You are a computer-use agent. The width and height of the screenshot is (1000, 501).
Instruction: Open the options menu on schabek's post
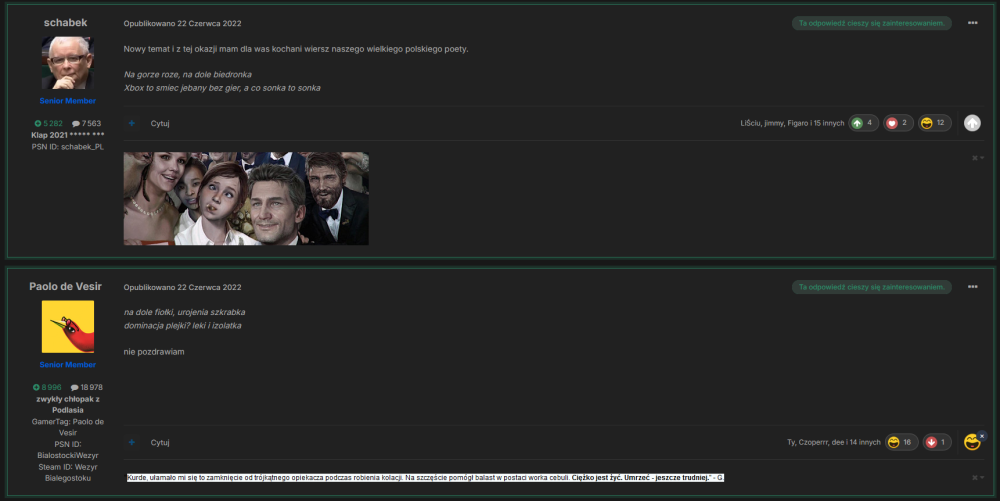[972, 22]
